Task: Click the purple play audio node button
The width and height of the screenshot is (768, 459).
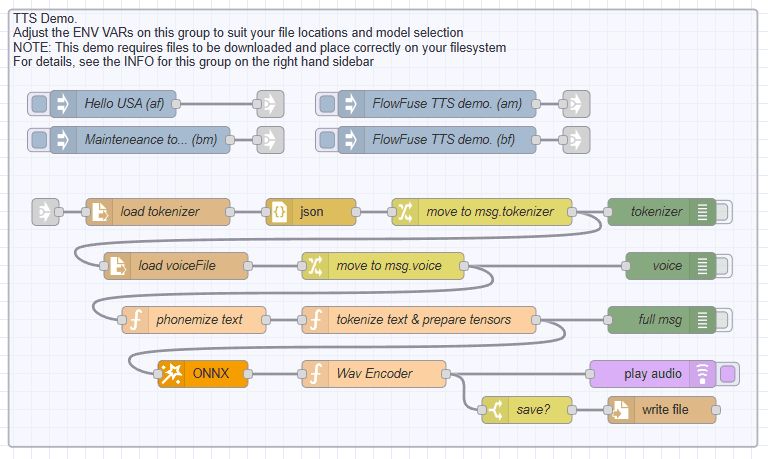Action: [728, 374]
